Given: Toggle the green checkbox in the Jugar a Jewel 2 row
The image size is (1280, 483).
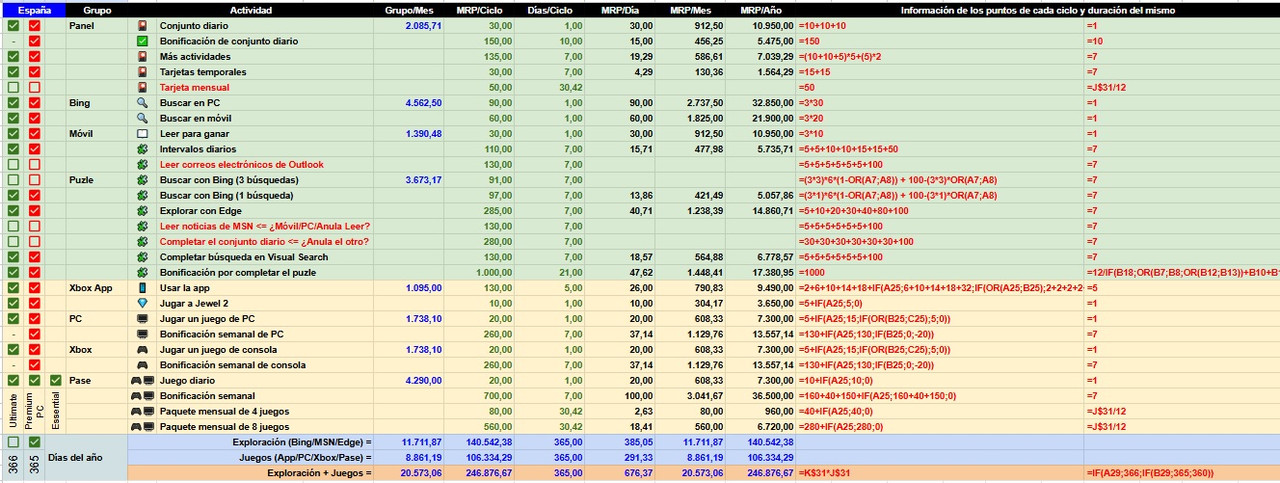Looking at the screenshot, I should coord(13,303).
